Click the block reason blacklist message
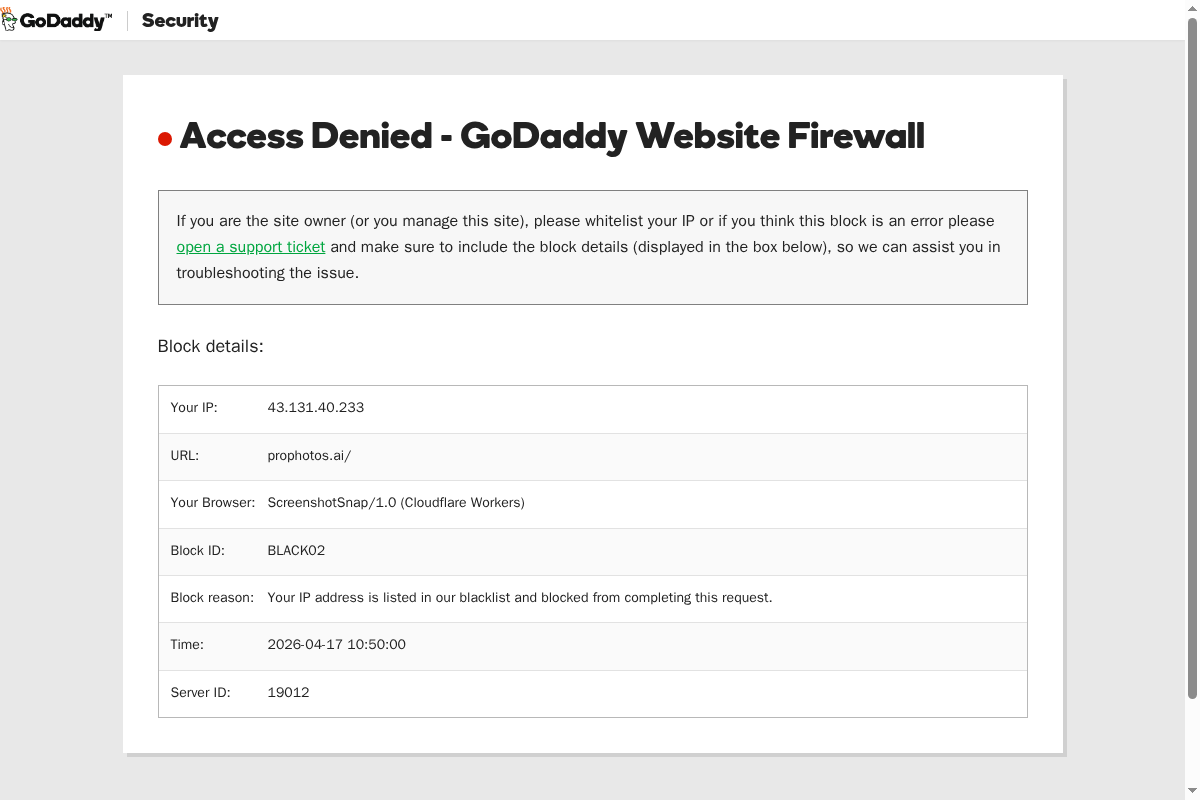Screen dimensions: 1200x800 (520, 598)
